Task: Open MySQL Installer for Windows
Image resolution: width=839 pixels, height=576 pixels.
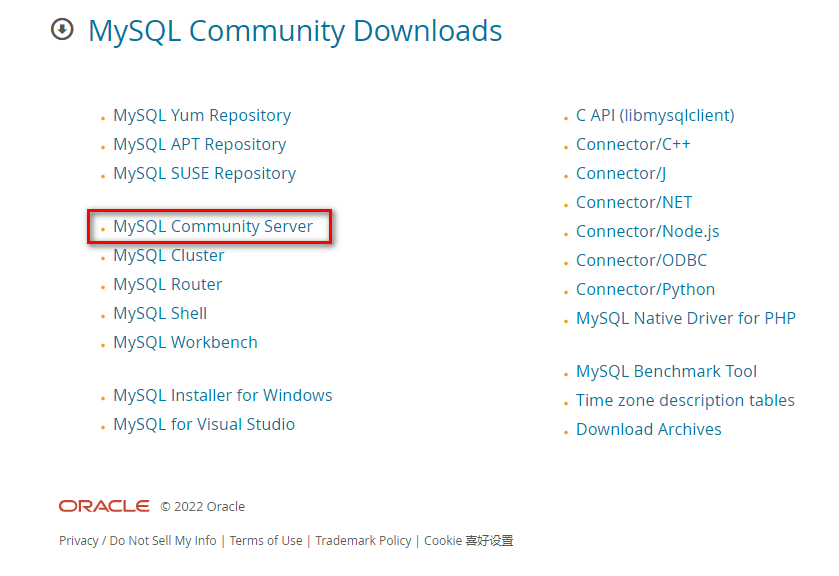Action: 223,395
